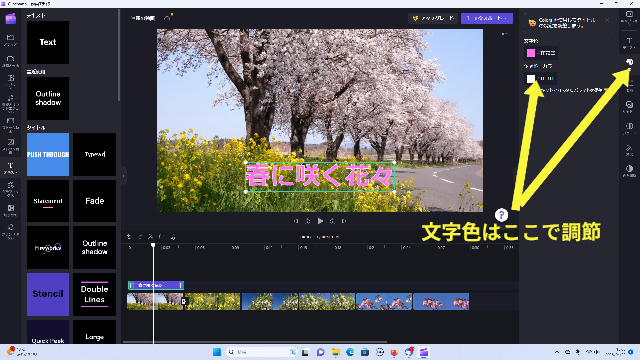Skip to the end of the video
640x360 pixels.
coord(344,221)
